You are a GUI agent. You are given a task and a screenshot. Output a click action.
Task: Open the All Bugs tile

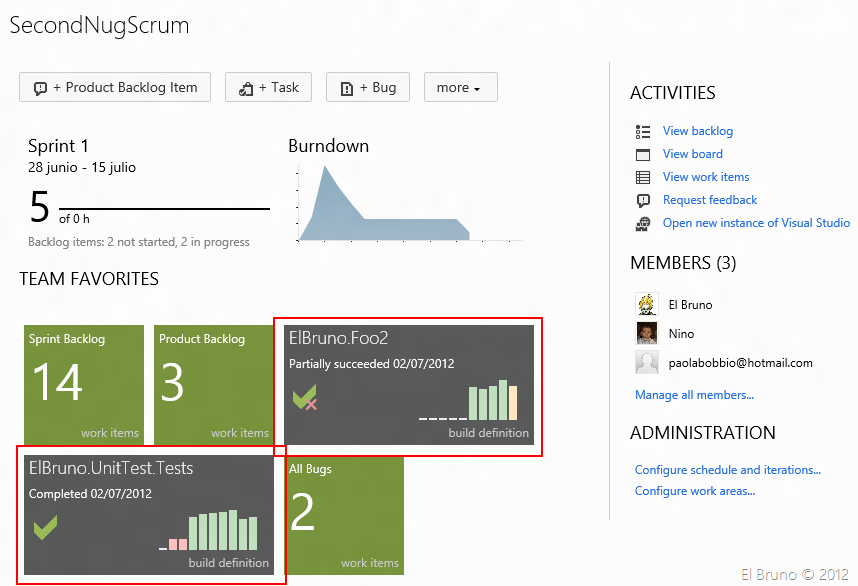344,514
